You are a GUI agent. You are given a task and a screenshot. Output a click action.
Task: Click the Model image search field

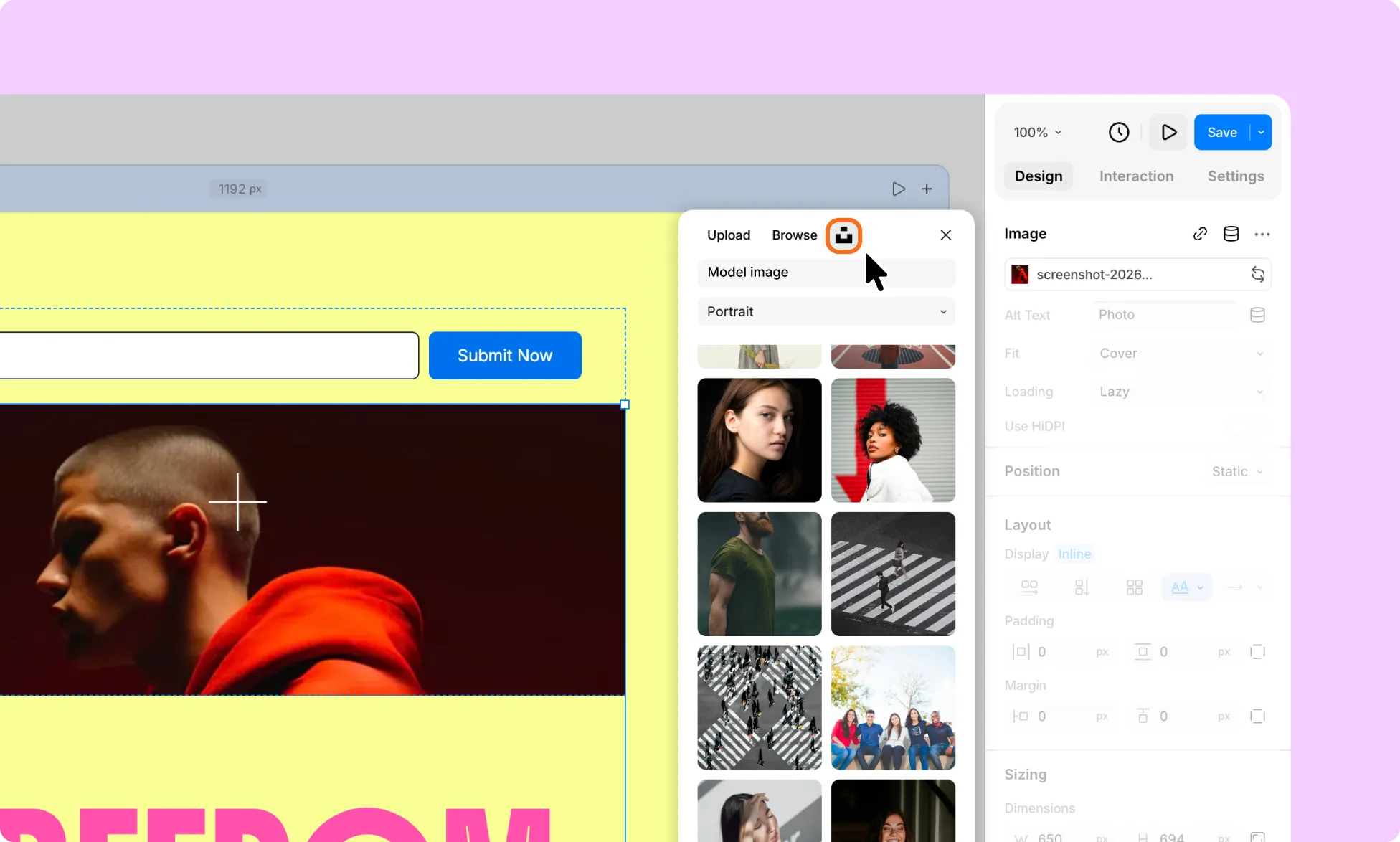click(x=826, y=273)
